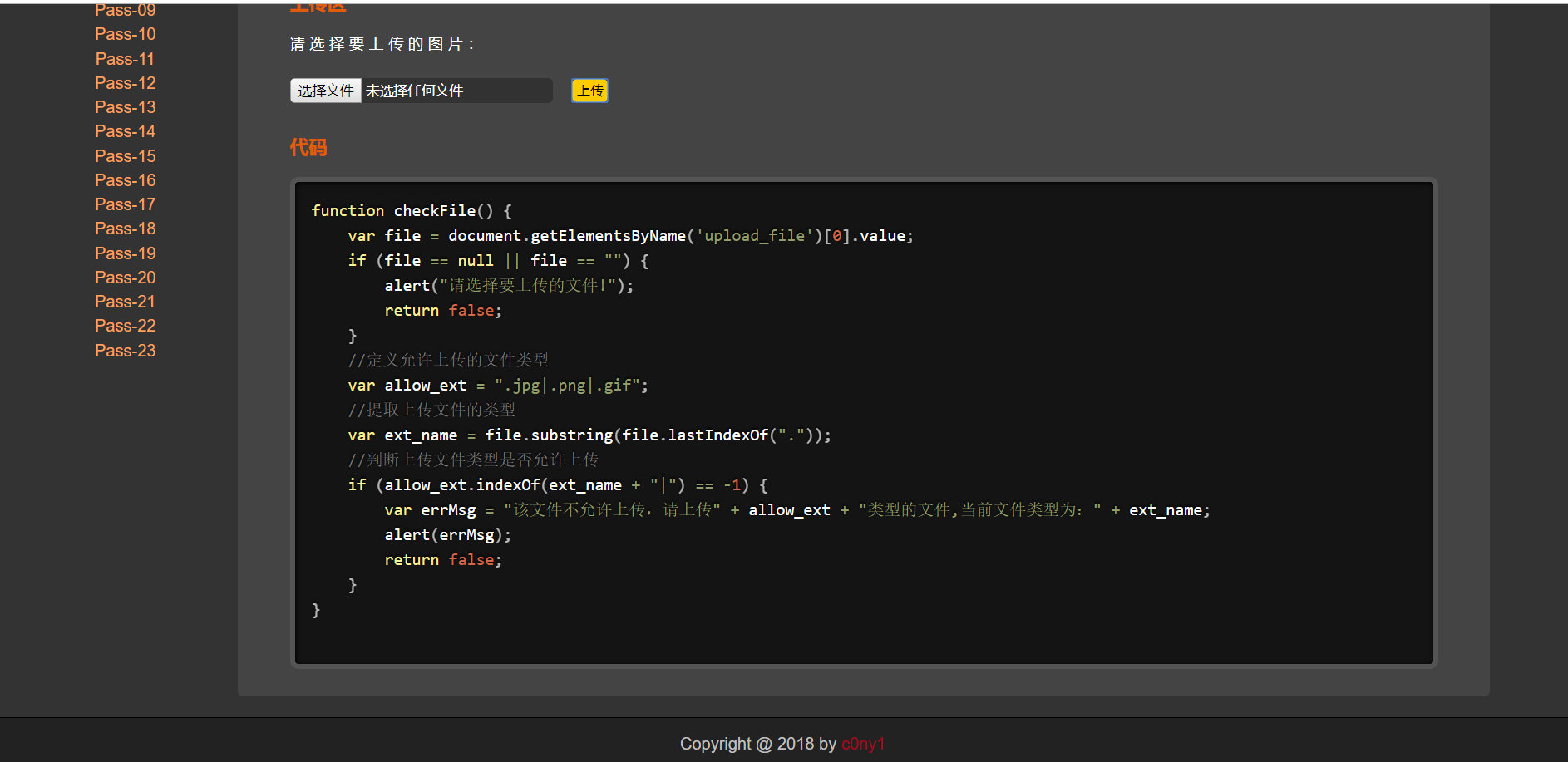The height and width of the screenshot is (762, 1568).
Task: Click the Pass-22 sidebar link
Action: (x=125, y=326)
